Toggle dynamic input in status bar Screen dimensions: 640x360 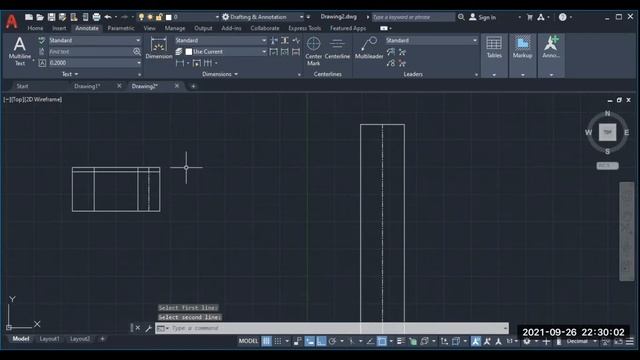tap(310, 341)
